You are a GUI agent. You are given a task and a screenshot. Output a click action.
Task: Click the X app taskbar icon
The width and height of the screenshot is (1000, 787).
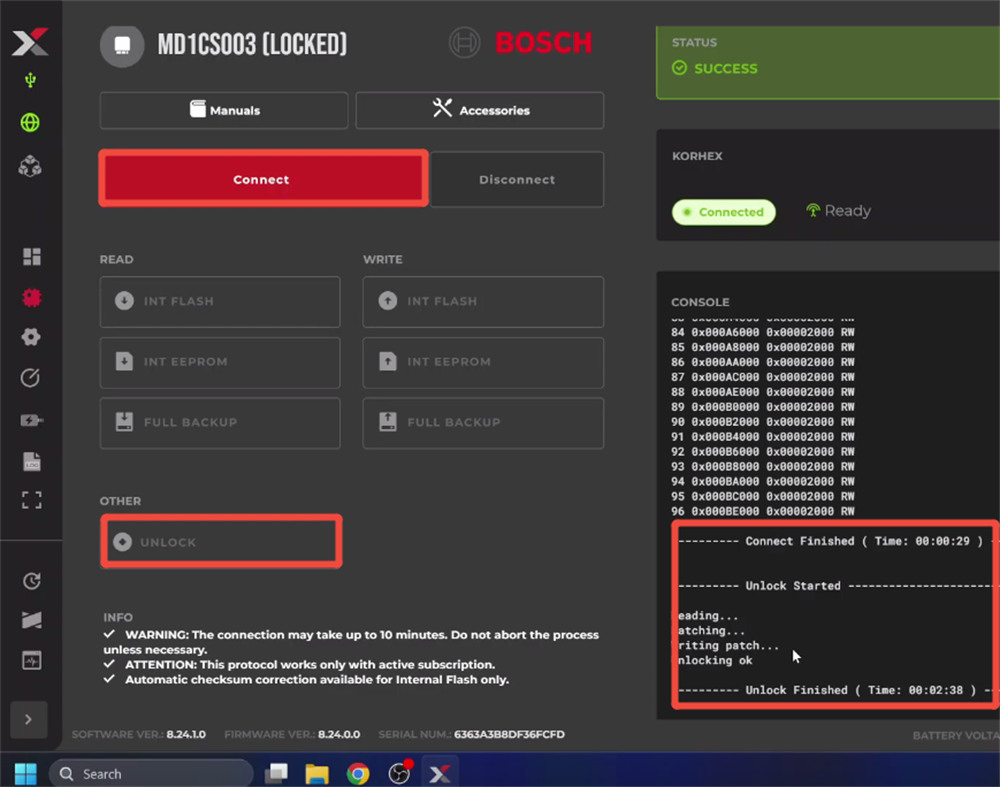point(440,774)
